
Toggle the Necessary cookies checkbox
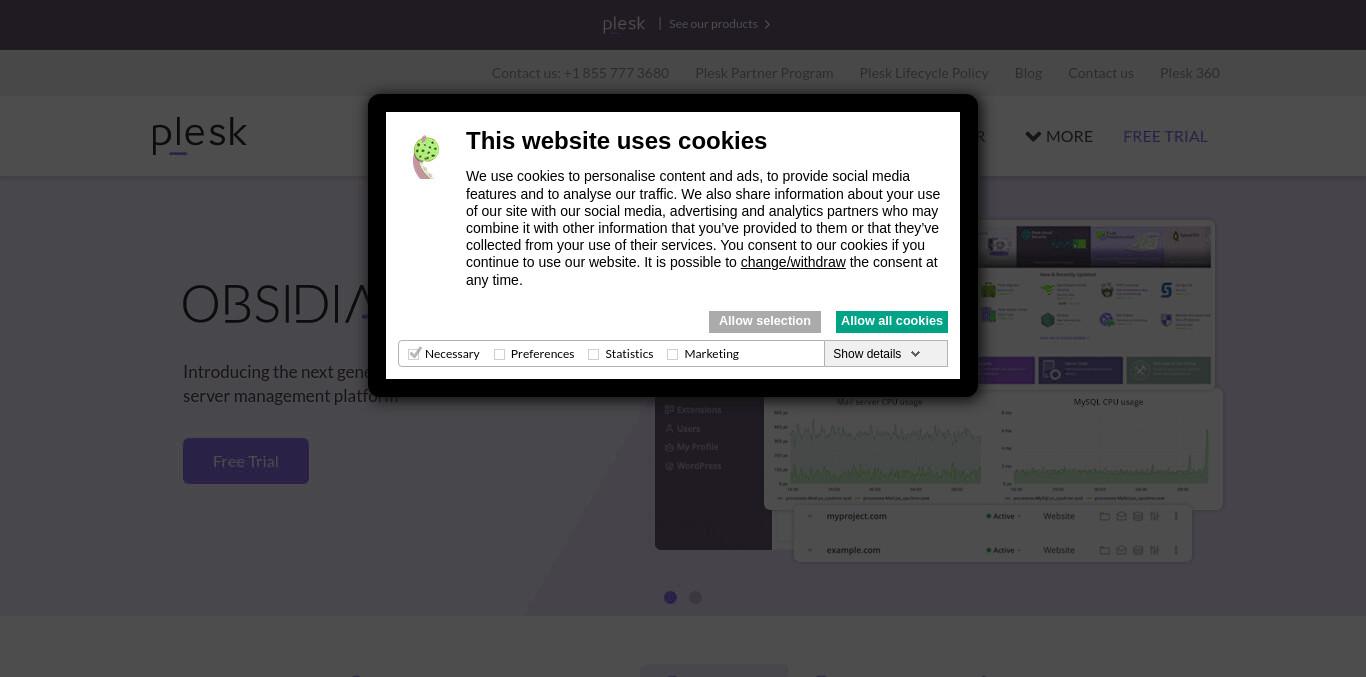pos(414,353)
